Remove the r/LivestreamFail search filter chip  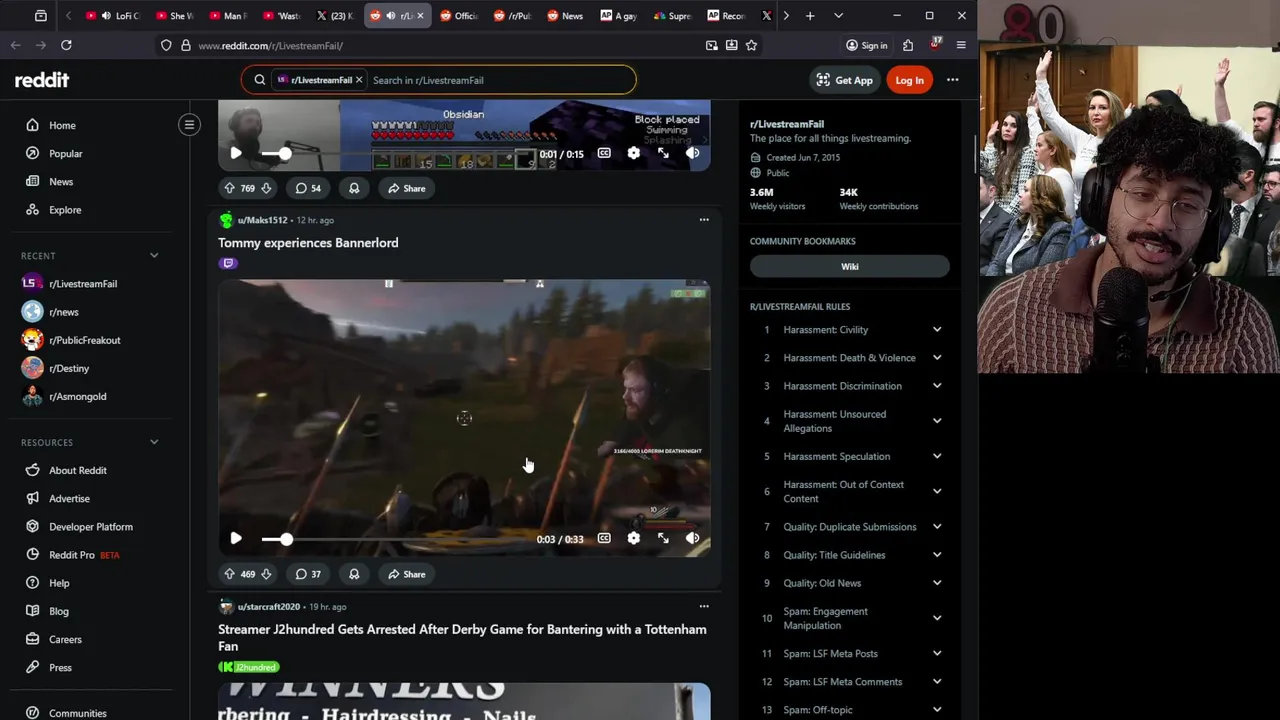pyautogui.click(x=359, y=80)
